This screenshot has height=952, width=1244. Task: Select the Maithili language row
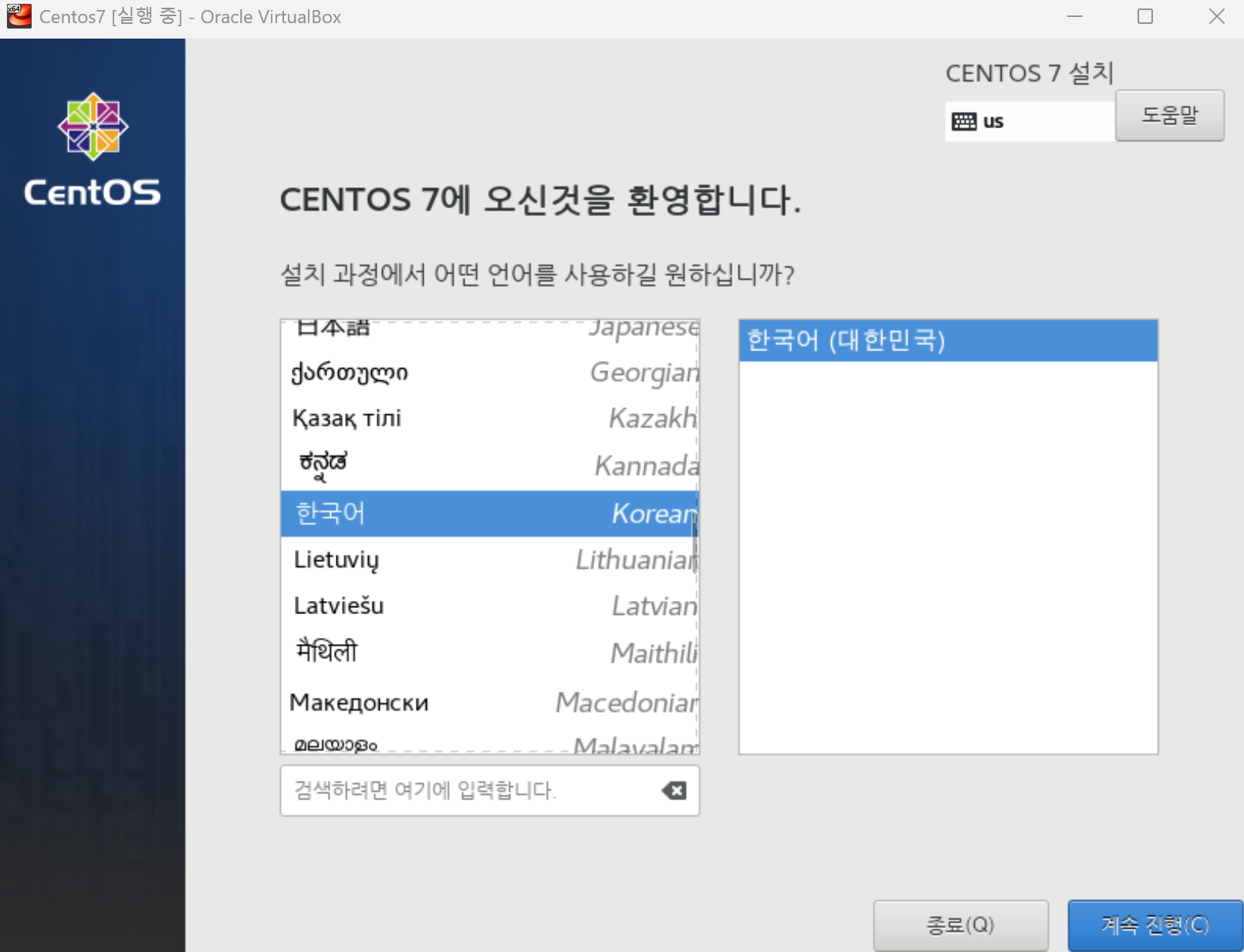(x=489, y=653)
